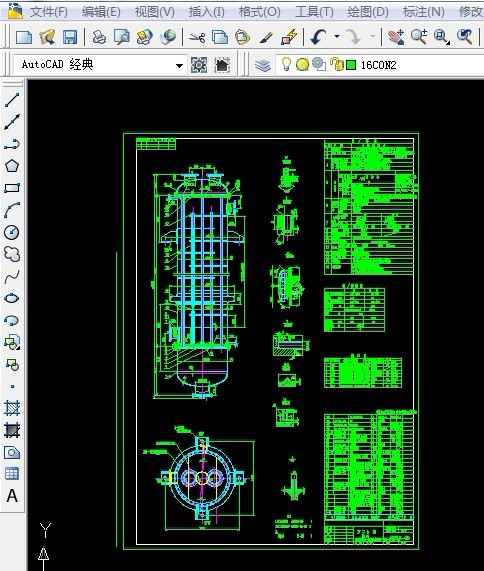The width and height of the screenshot is (484, 571).
Task: Click the Print Preview icon
Action: point(122,37)
